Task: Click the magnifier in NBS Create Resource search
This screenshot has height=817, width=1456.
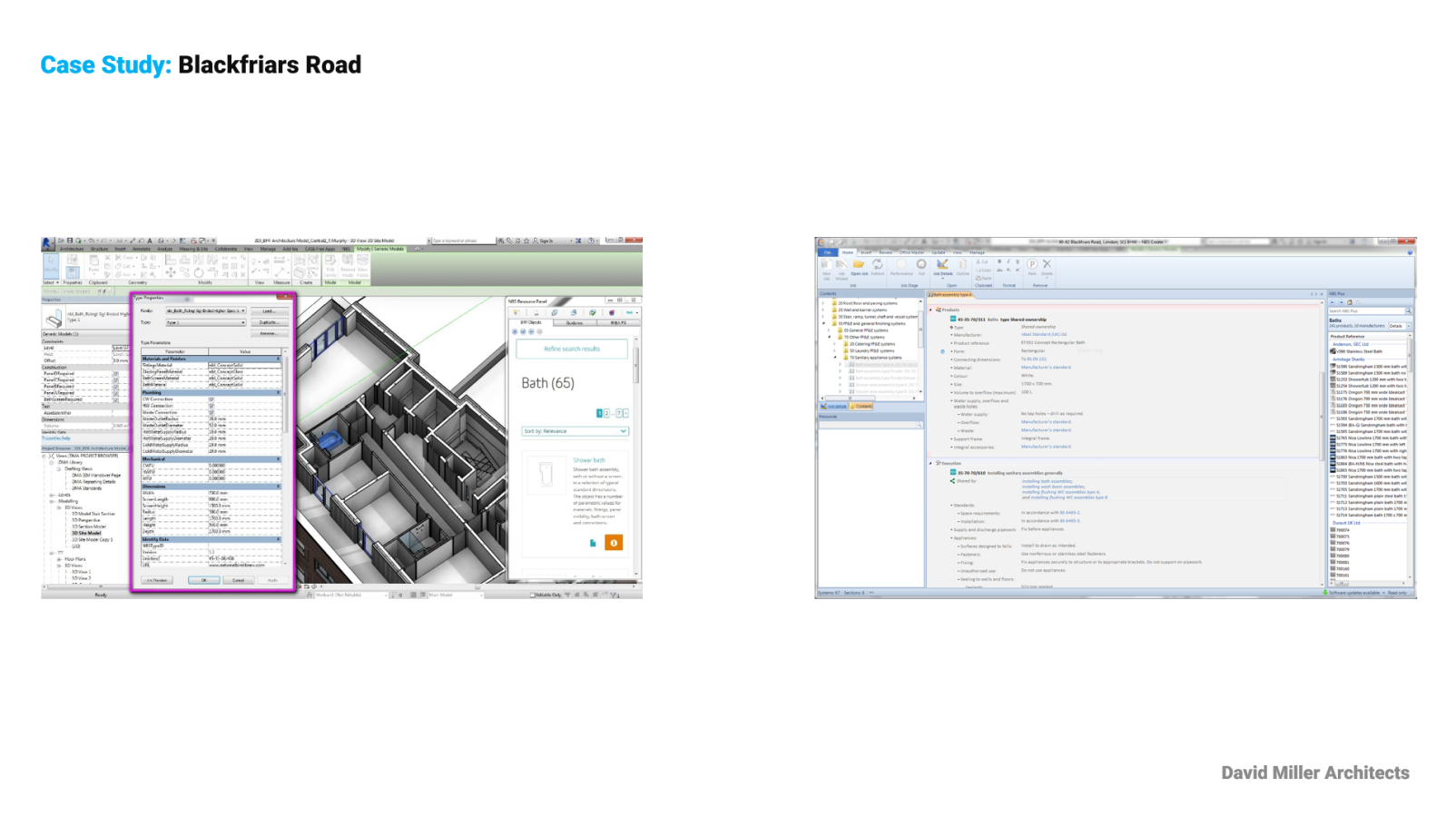Action: click(919, 425)
